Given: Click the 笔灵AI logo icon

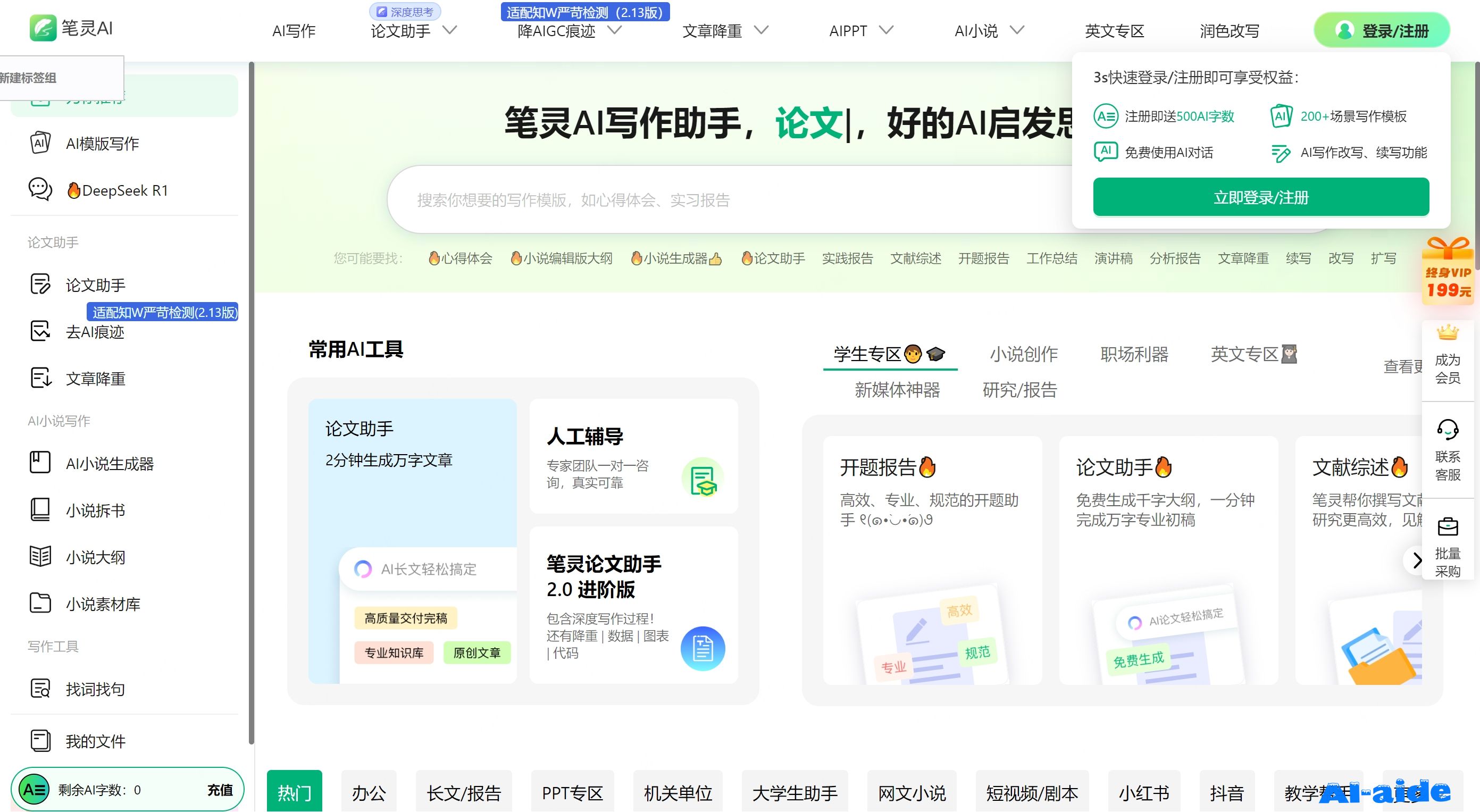Looking at the screenshot, I should 43,28.
